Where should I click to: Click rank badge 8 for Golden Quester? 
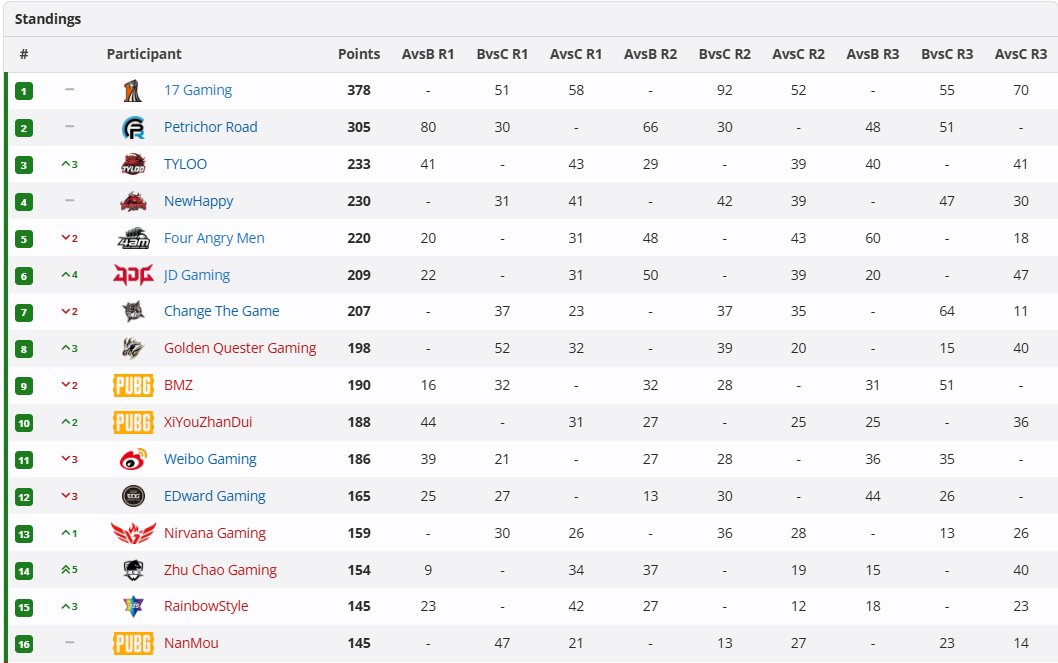[24, 349]
